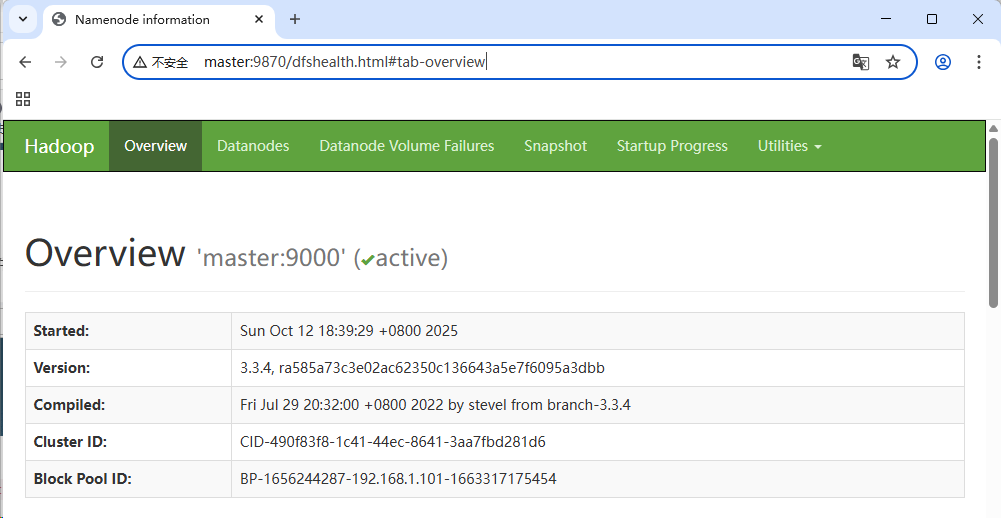Click the Started date value
The width and height of the screenshot is (1001, 518).
click(349, 331)
